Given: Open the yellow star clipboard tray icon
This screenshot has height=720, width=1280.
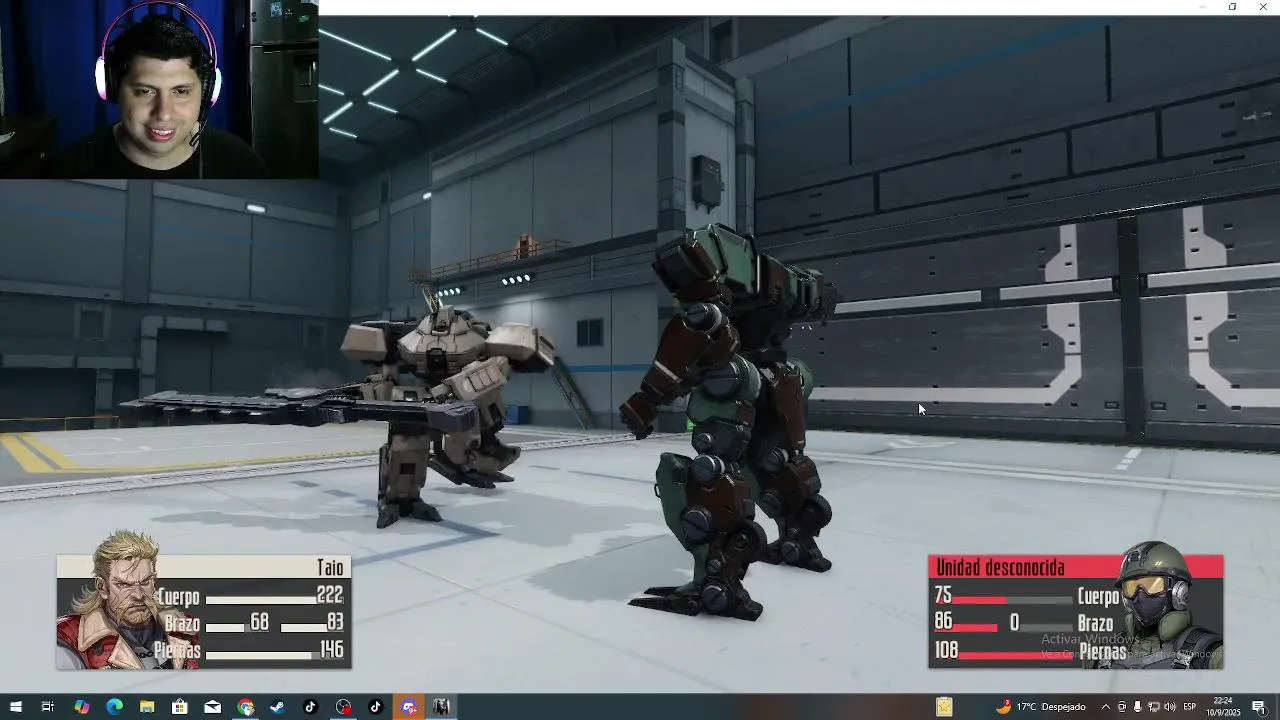Looking at the screenshot, I should (944, 707).
